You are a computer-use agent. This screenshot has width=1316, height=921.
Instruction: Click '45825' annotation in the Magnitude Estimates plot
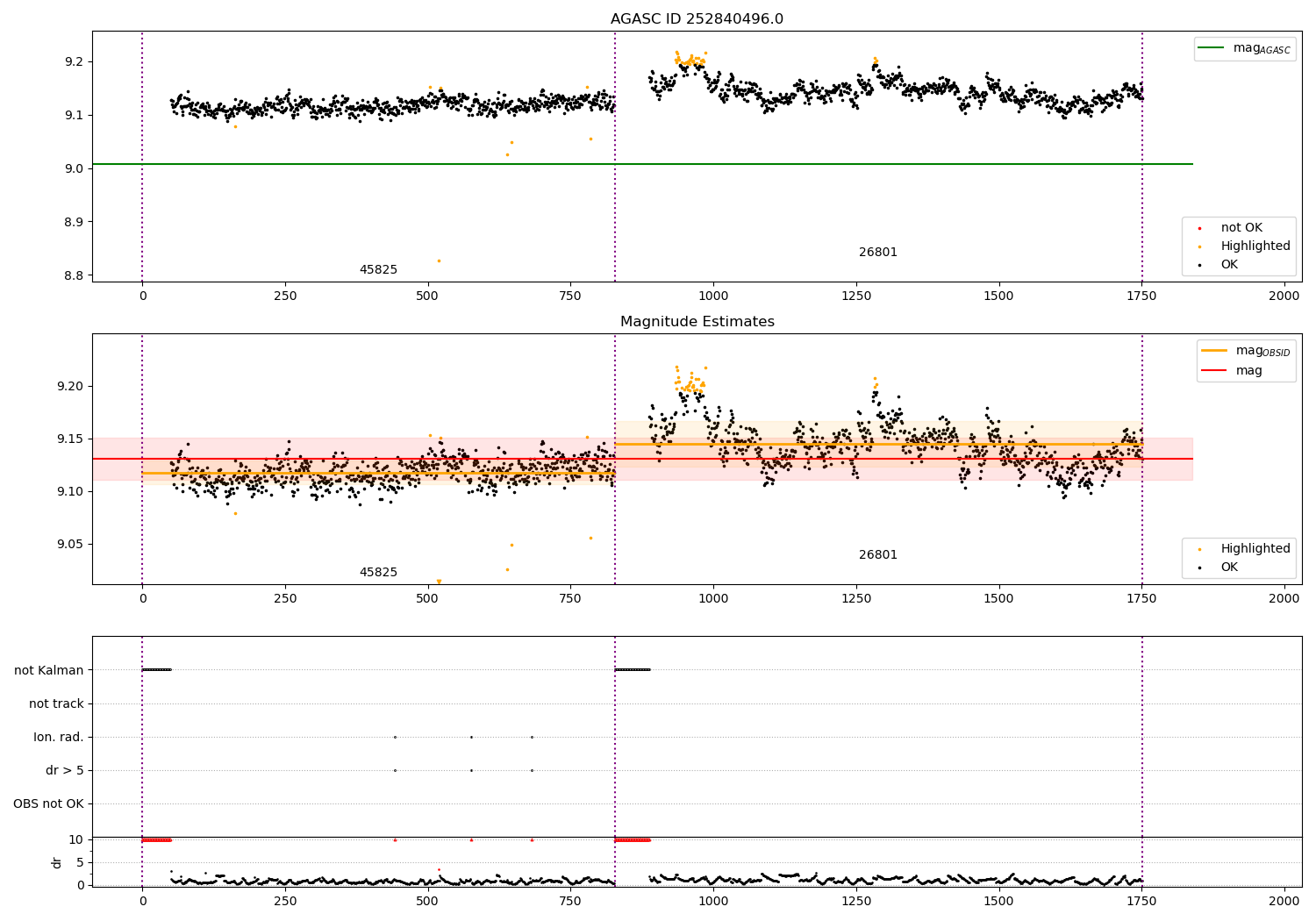(x=378, y=573)
